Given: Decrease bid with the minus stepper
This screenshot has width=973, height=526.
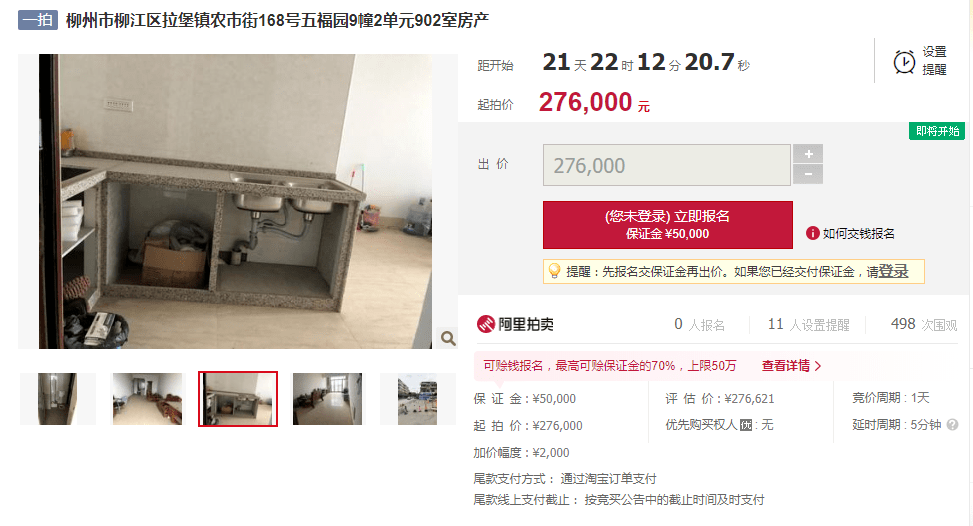Looking at the screenshot, I should coord(808,174).
